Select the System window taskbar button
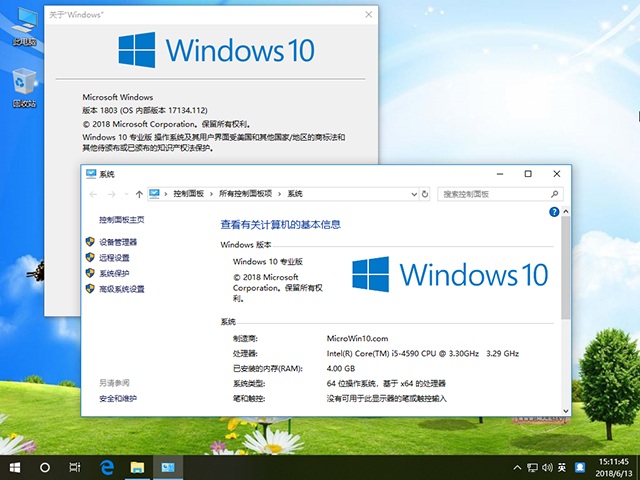This screenshot has width=640, height=480. point(168,467)
